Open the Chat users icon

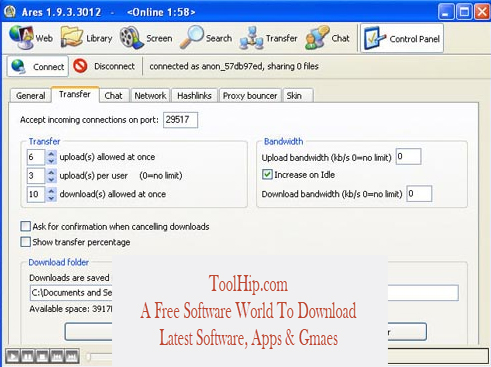(317, 38)
